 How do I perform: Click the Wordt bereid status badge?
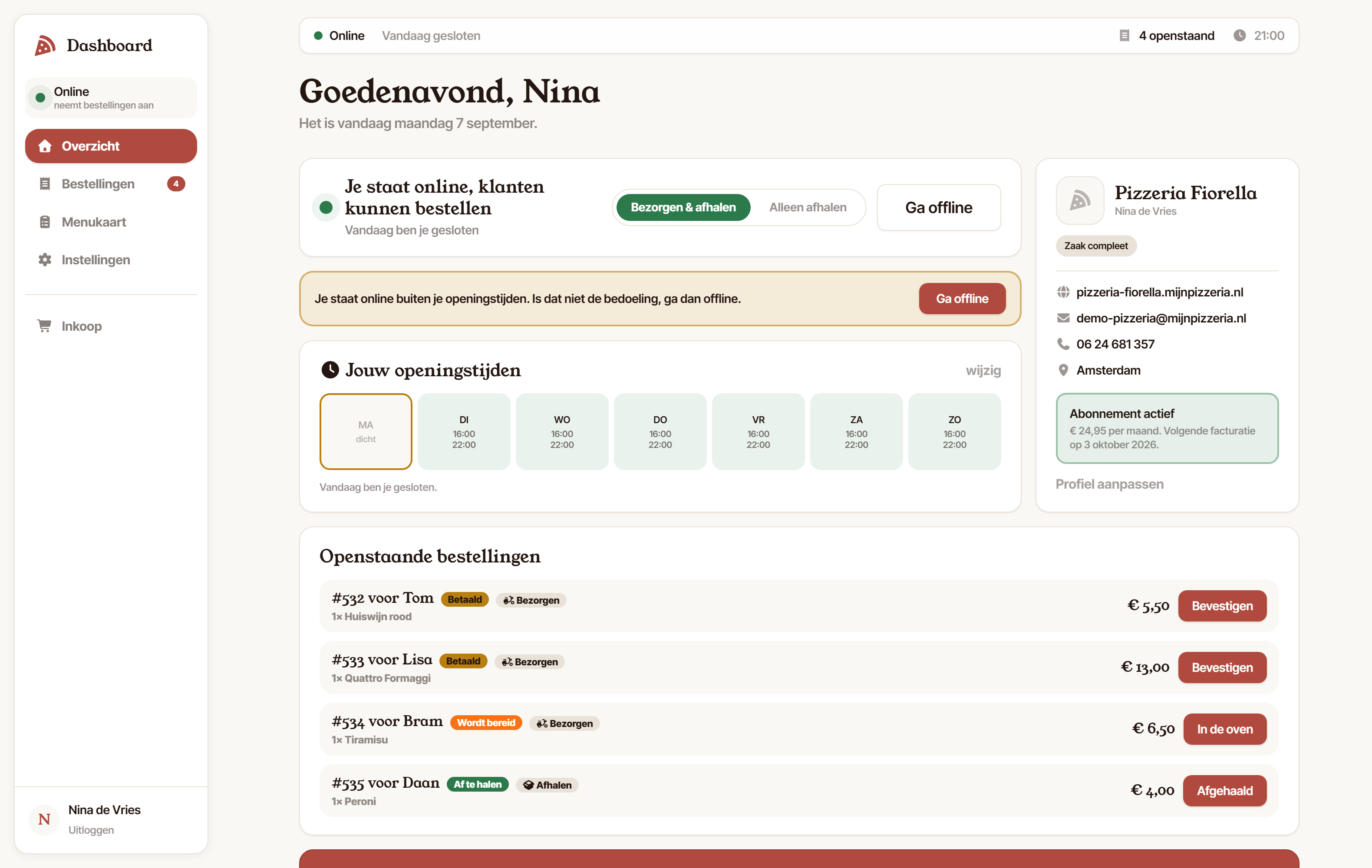[486, 723]
